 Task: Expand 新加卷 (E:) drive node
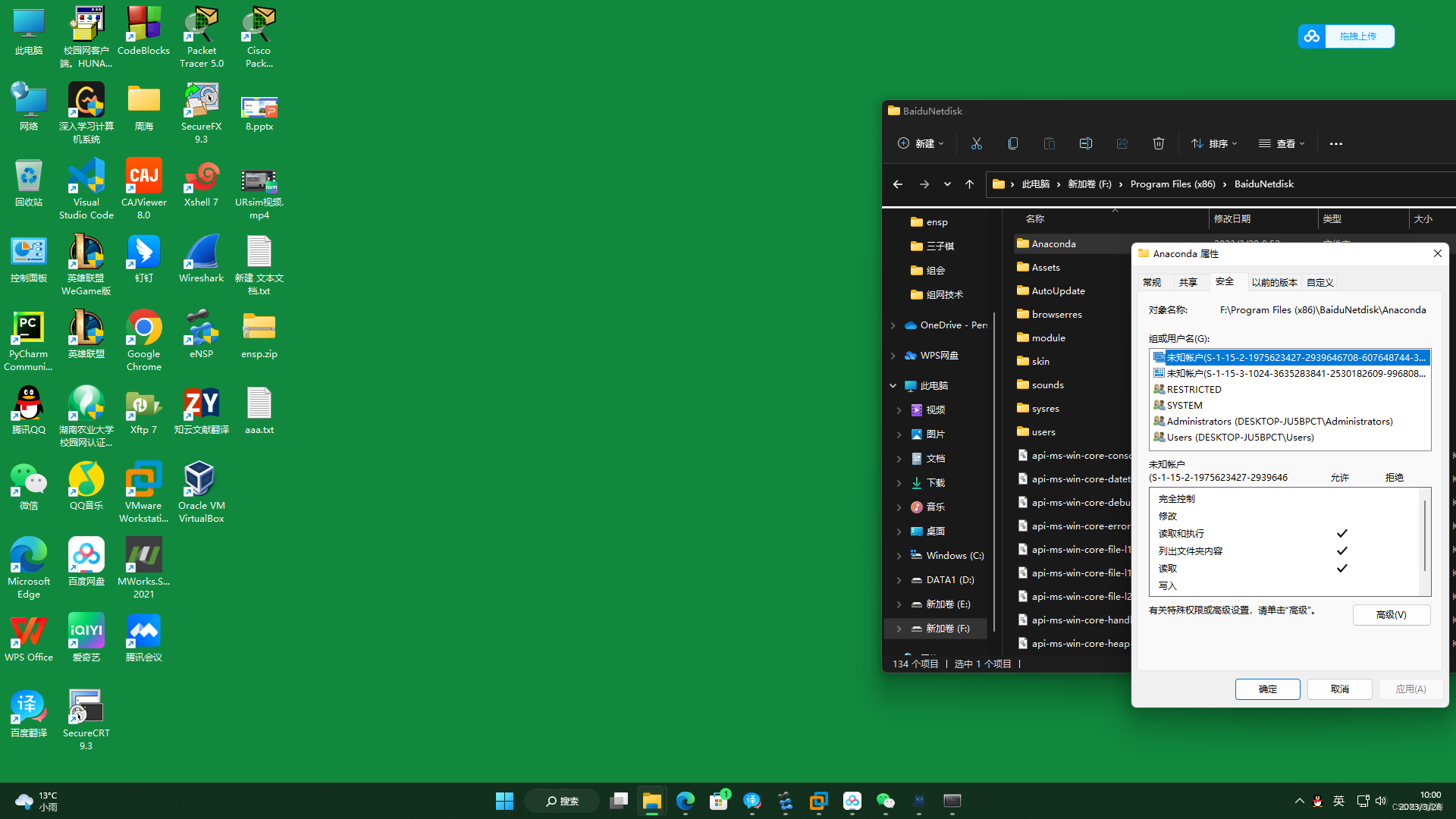(899, 604)
